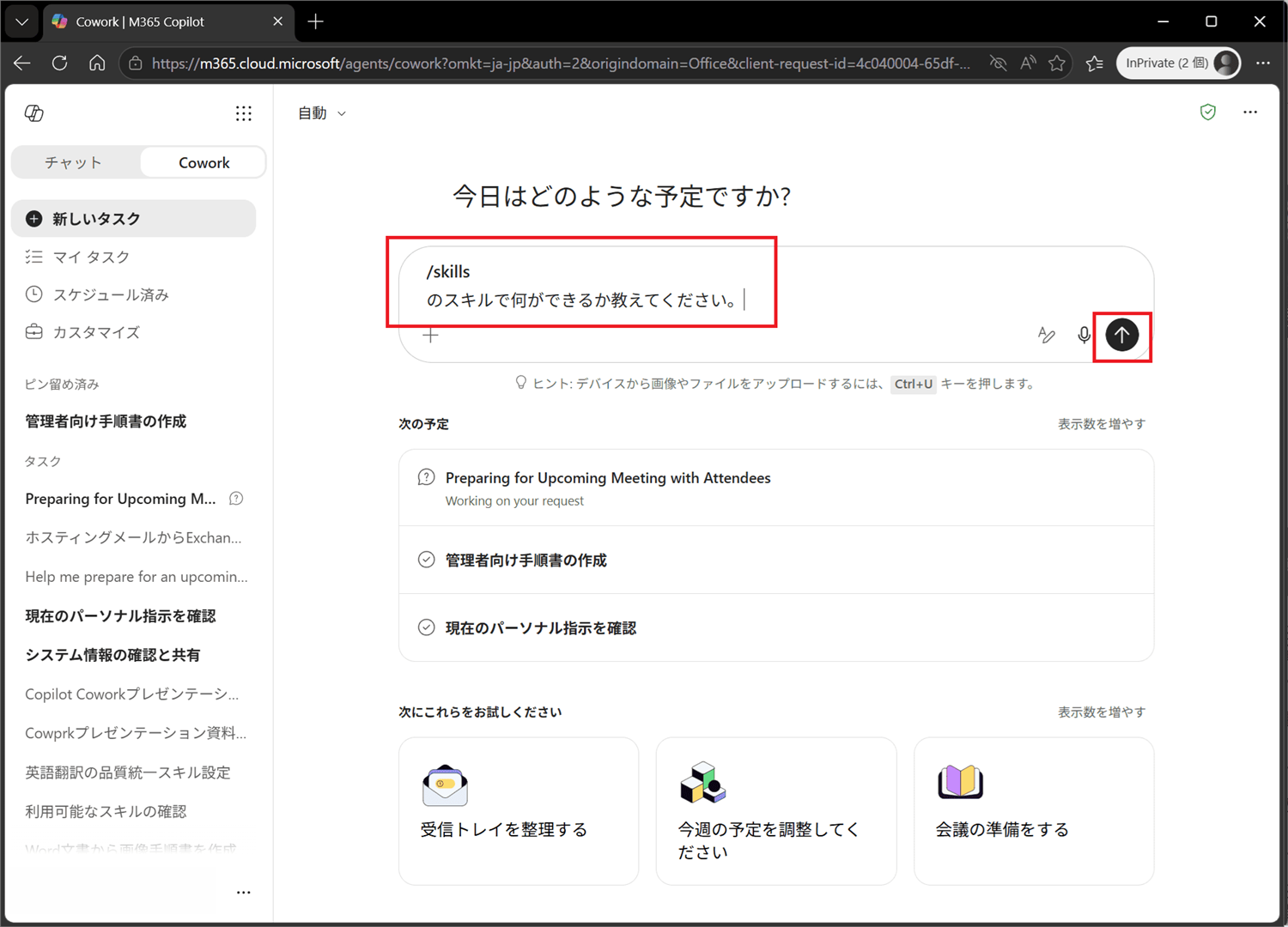Activate the microphone voice input
This screenshot has width=1288, height=927.
point(1084,335)
